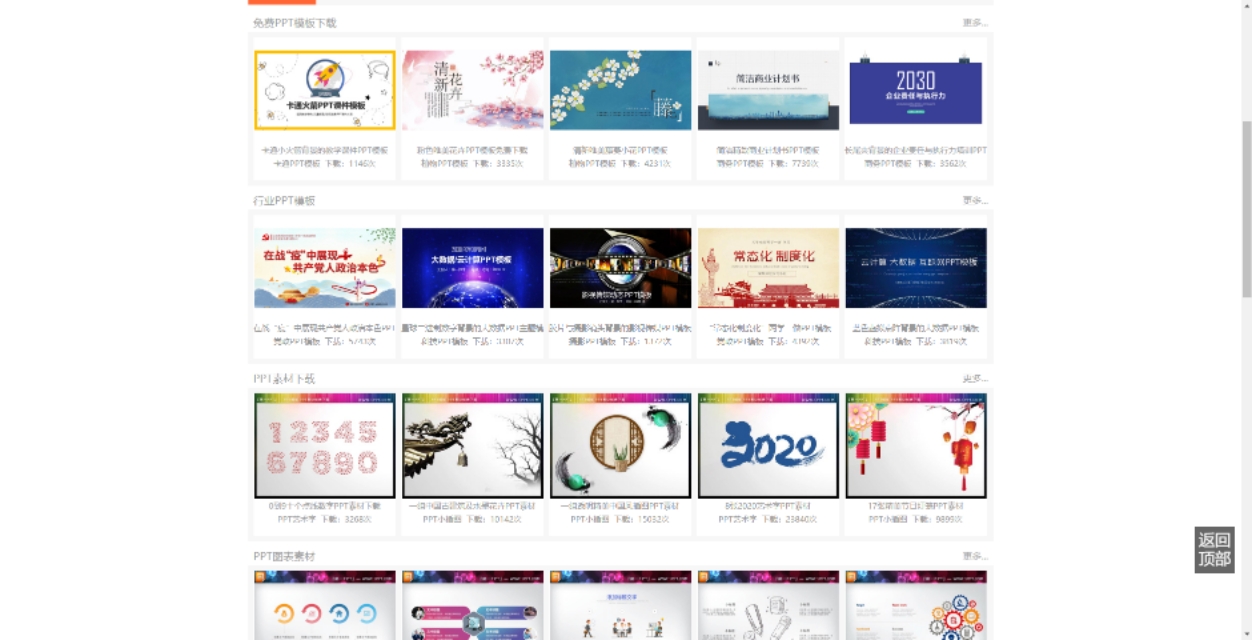Click the pink flower template title link

[x=473, y=150]
